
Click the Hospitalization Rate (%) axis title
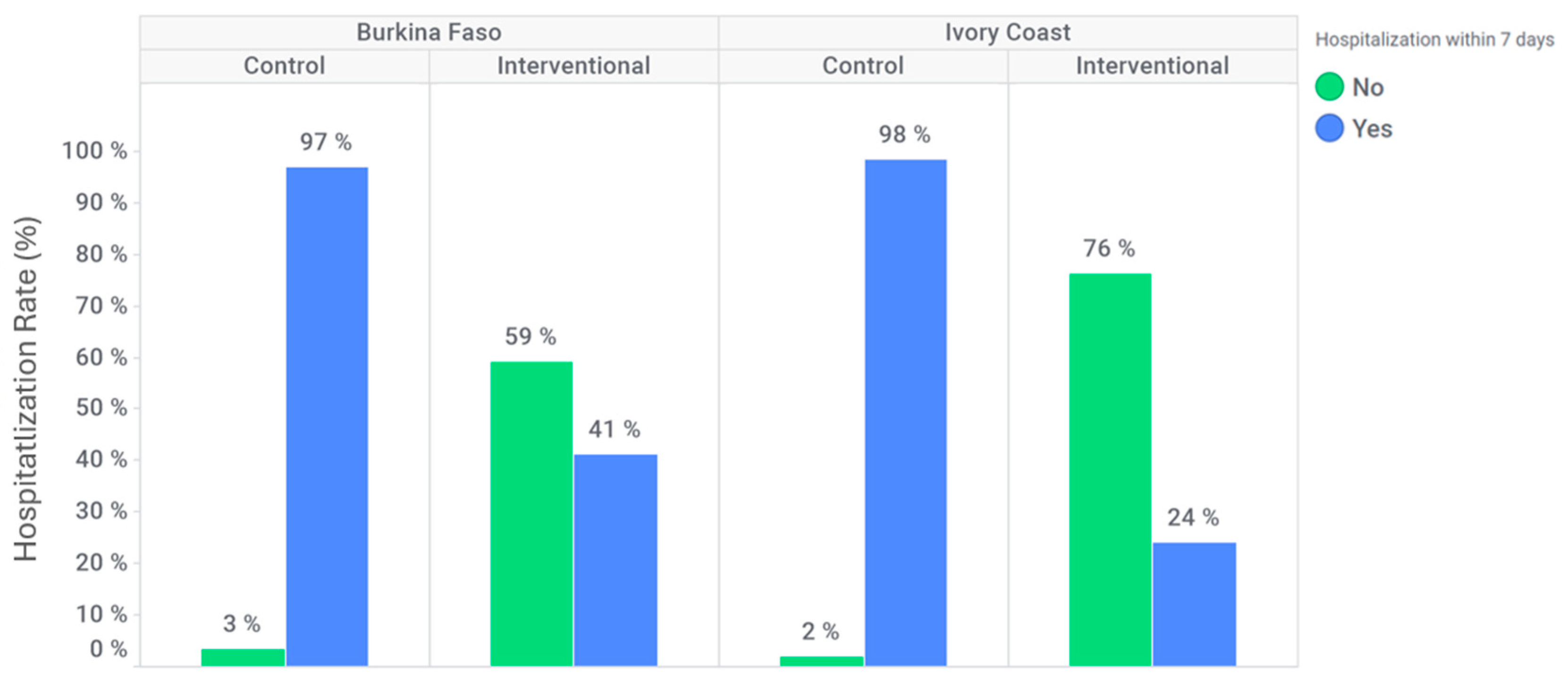(26, 389)
